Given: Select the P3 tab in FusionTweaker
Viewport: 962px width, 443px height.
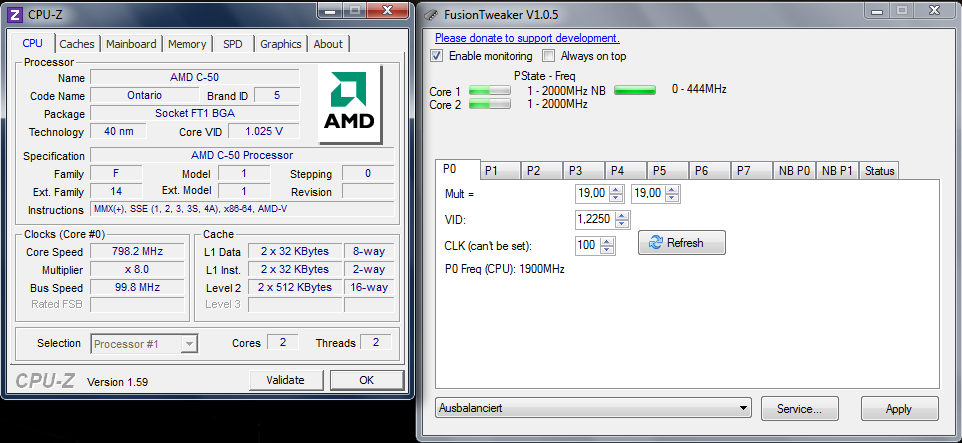Looking at the screenshot, I should tap(584, 171).
